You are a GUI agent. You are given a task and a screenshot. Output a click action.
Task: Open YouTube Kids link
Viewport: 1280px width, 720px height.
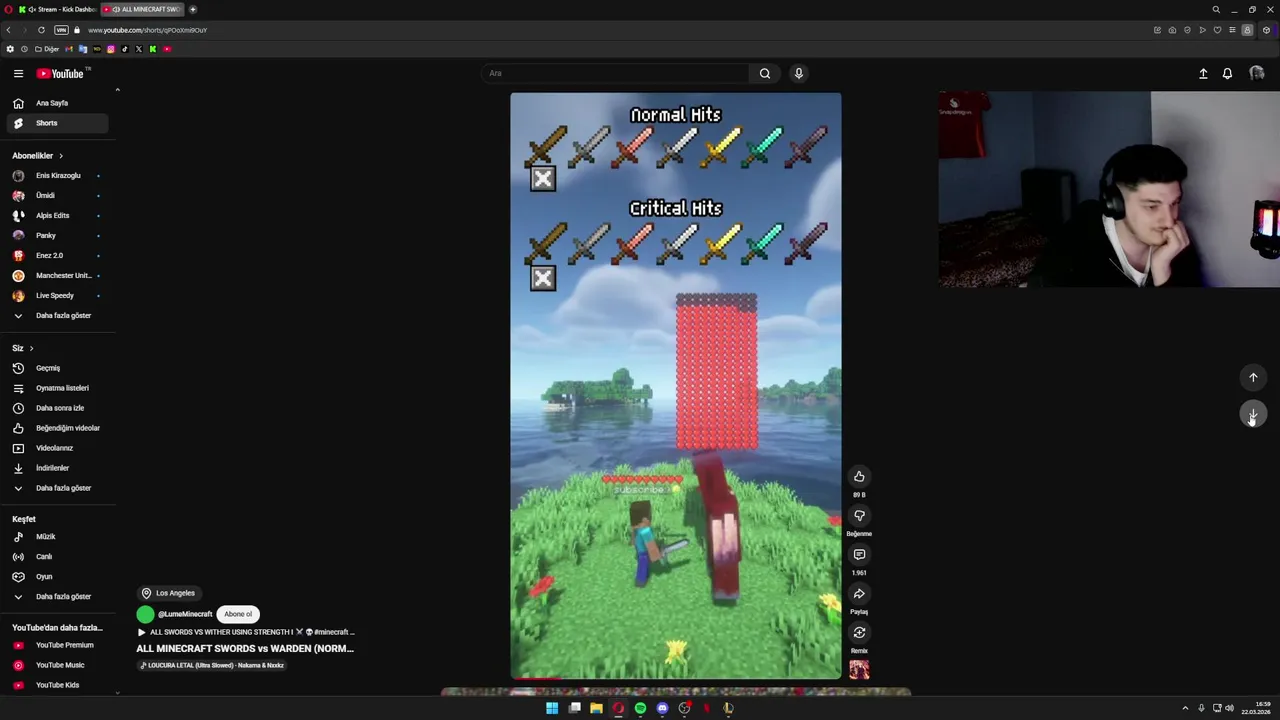tap(58, 685)
